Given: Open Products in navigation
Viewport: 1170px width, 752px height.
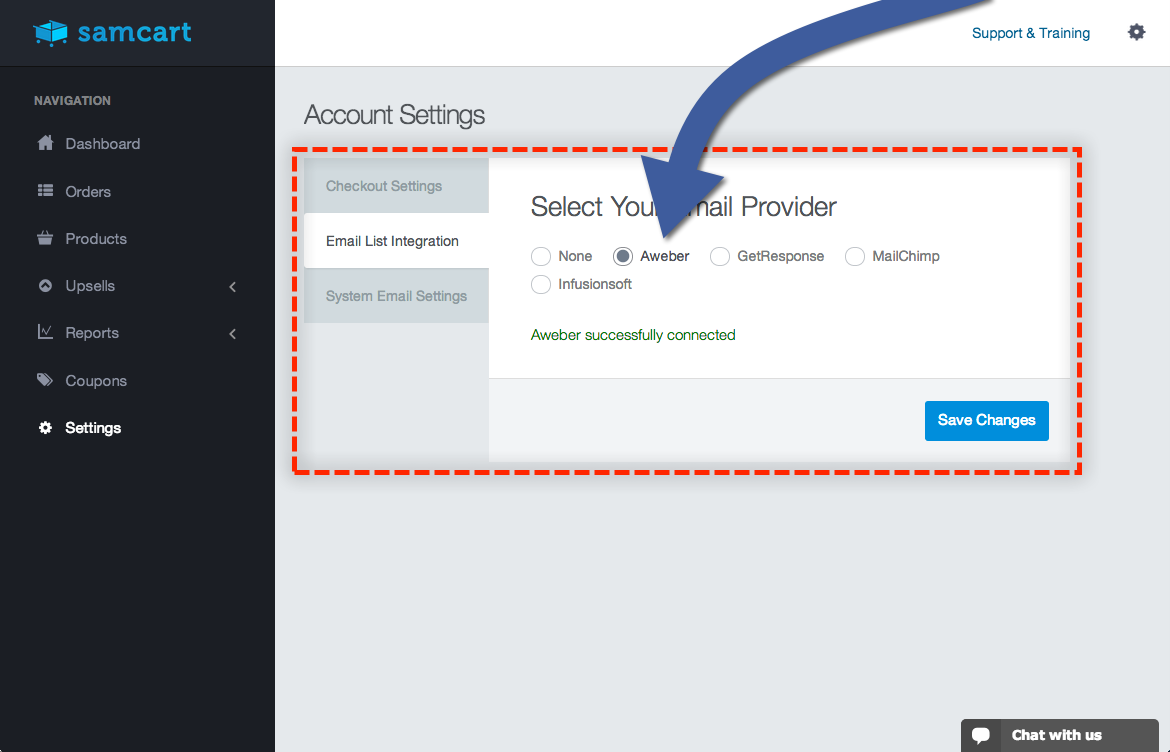Looking at the screenshot, I should tap(96, 239).
